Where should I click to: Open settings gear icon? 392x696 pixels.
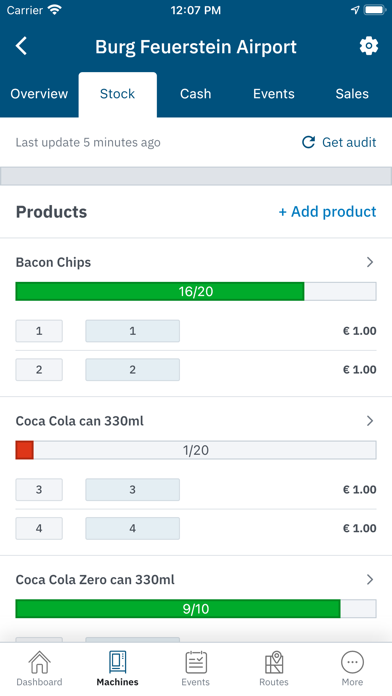point(369,46)
